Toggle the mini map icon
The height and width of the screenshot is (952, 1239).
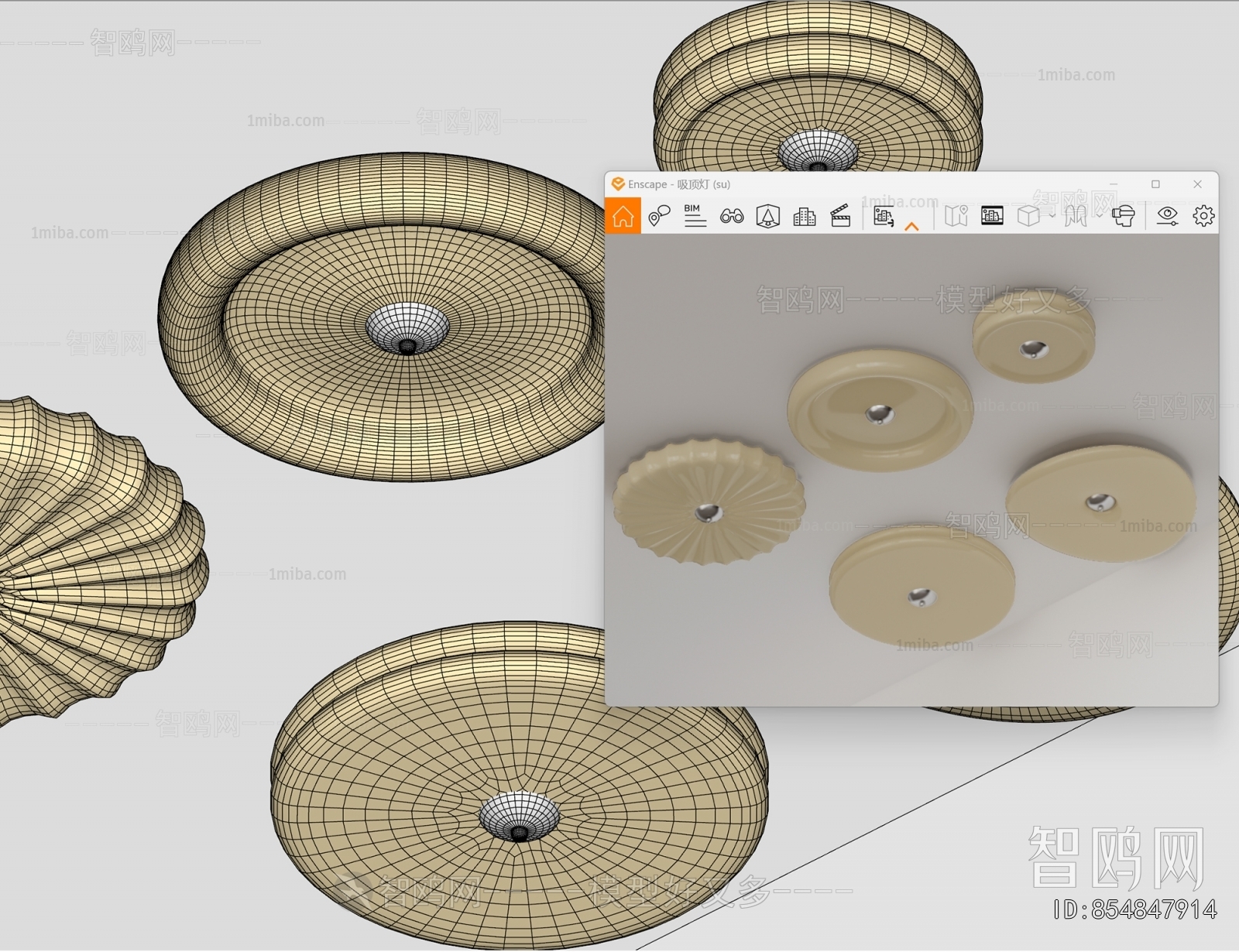point(956,216)
